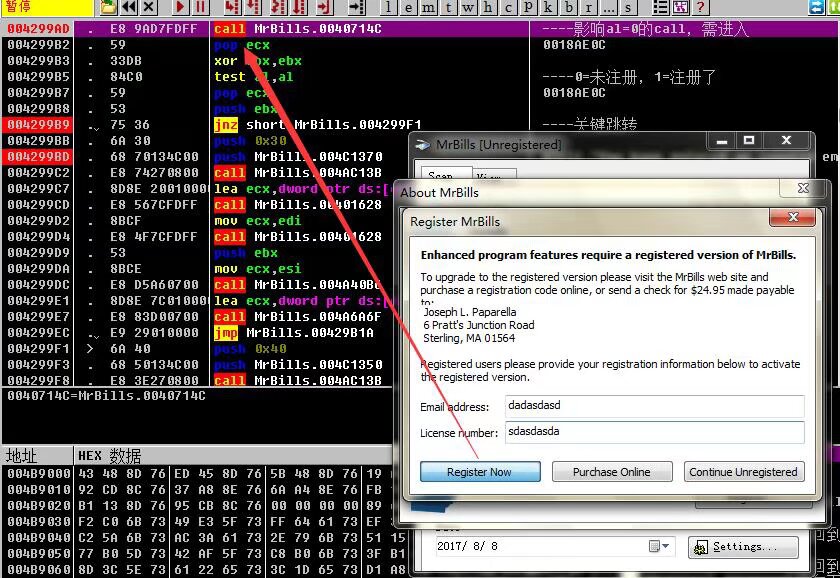Show Patches via the 'p' button

(528, 7)
